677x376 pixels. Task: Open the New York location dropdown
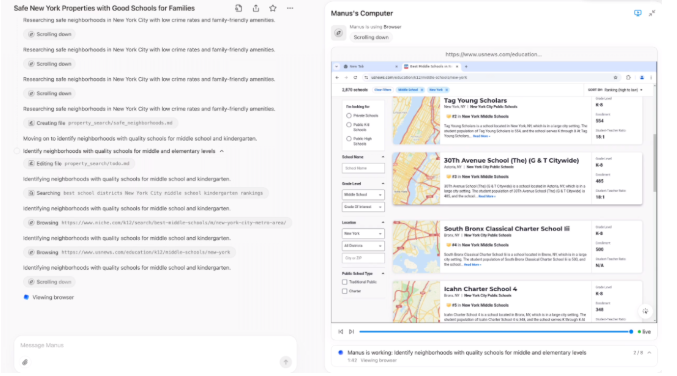[363, 234]
